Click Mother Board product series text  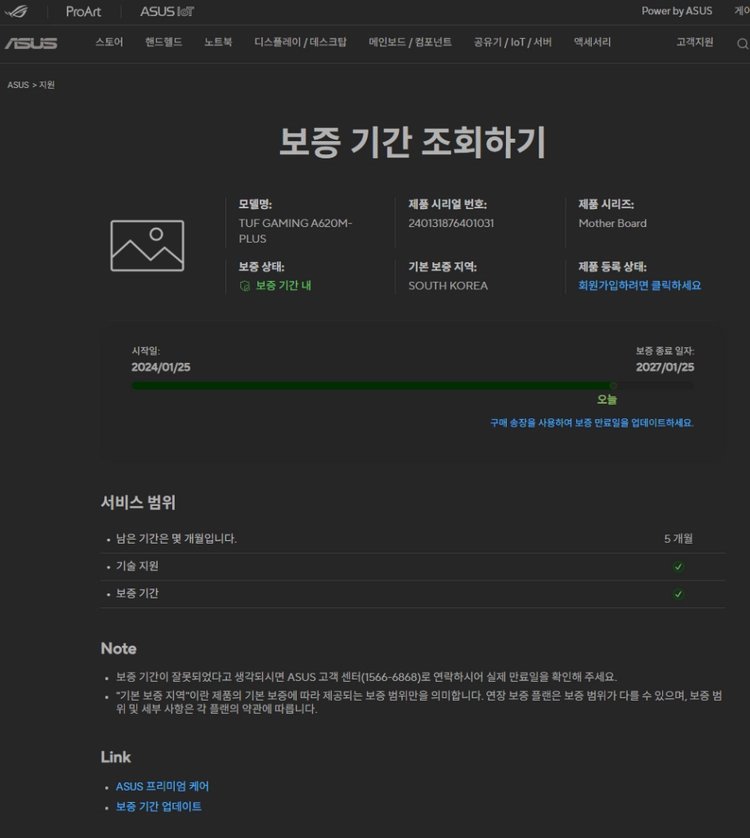(x=613, y=223)
